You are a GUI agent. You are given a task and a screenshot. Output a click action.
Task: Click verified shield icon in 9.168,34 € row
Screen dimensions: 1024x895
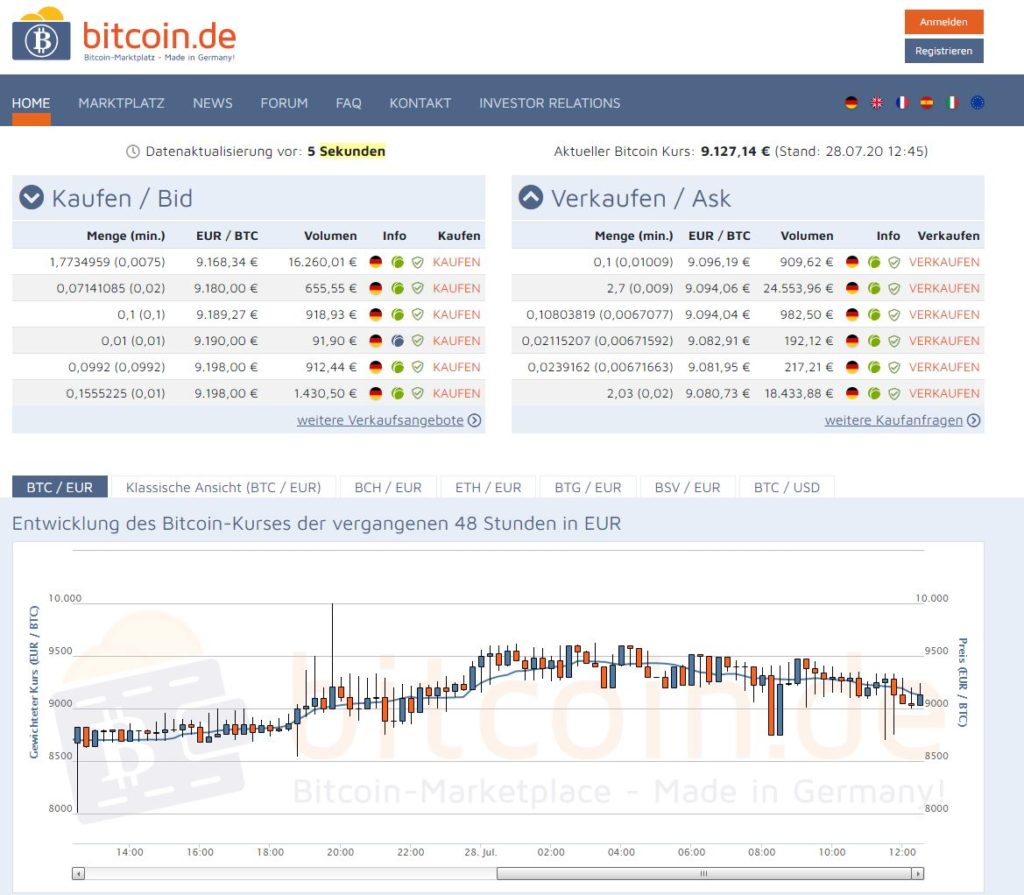click(418, 262)
